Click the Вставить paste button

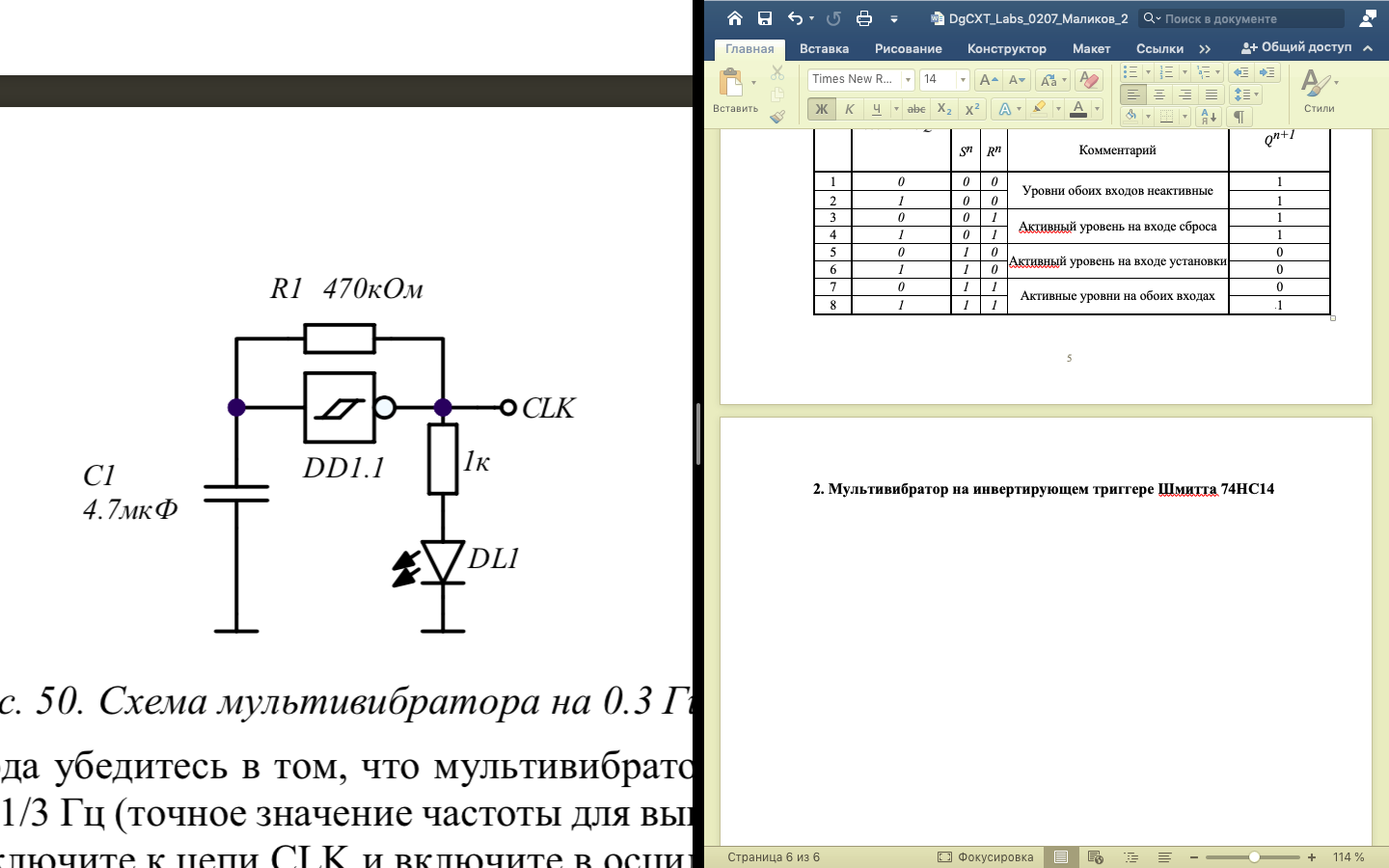pos(735,92)
